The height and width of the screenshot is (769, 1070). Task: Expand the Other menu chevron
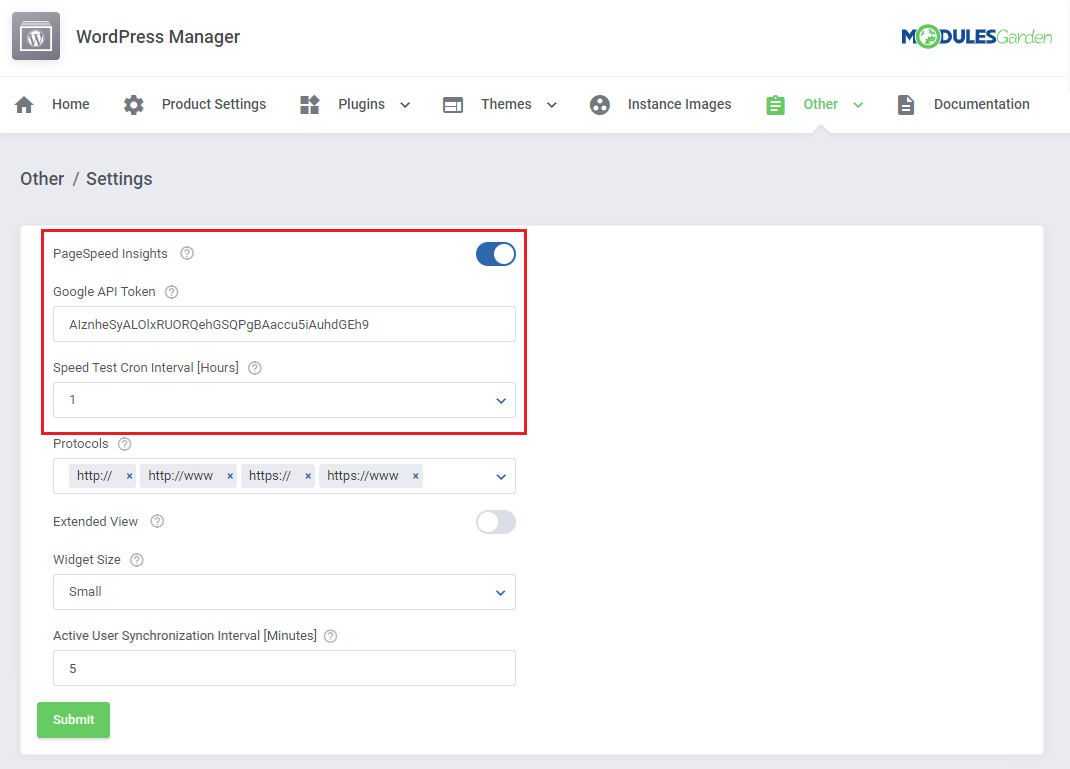858,105
